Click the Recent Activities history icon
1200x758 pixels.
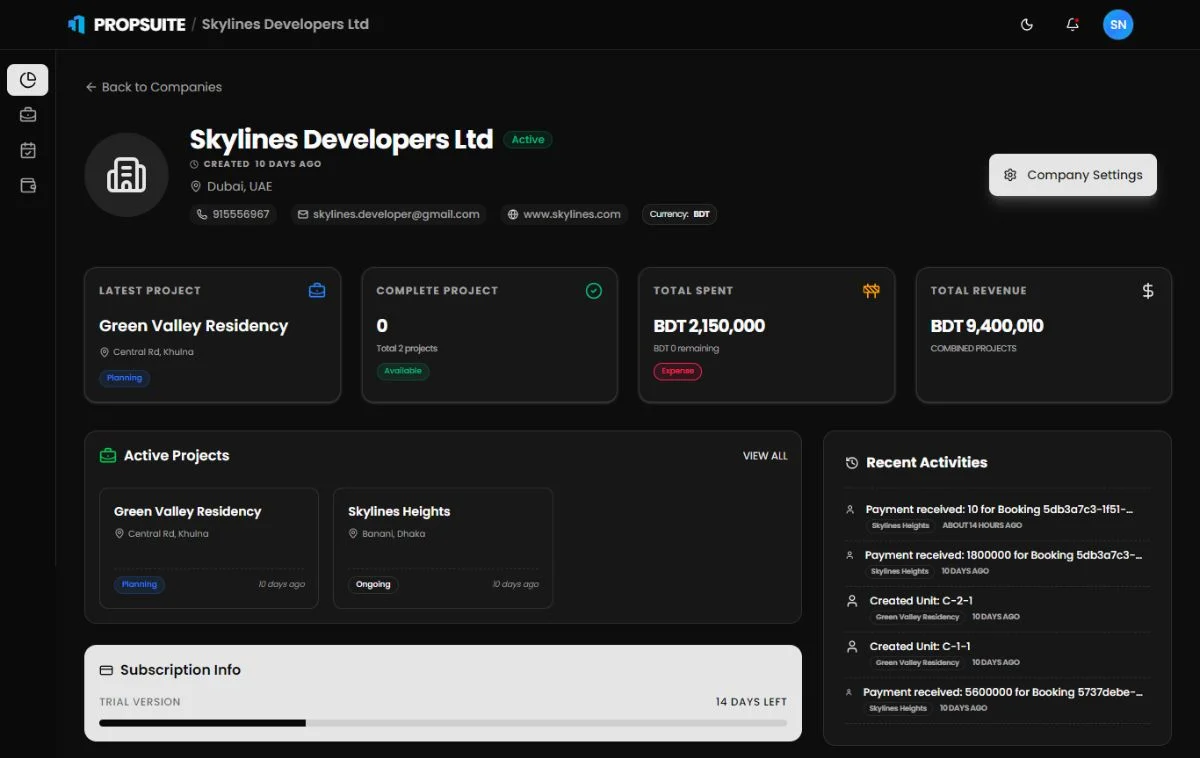(852, 463)
